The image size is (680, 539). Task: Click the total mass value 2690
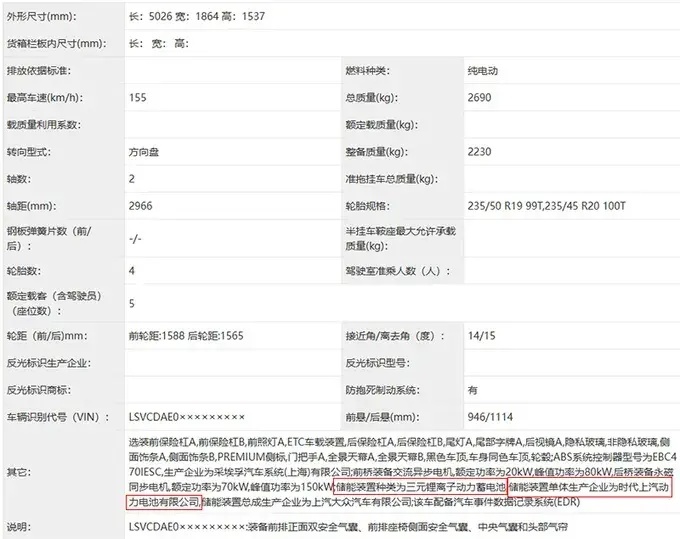pos(479,98)
